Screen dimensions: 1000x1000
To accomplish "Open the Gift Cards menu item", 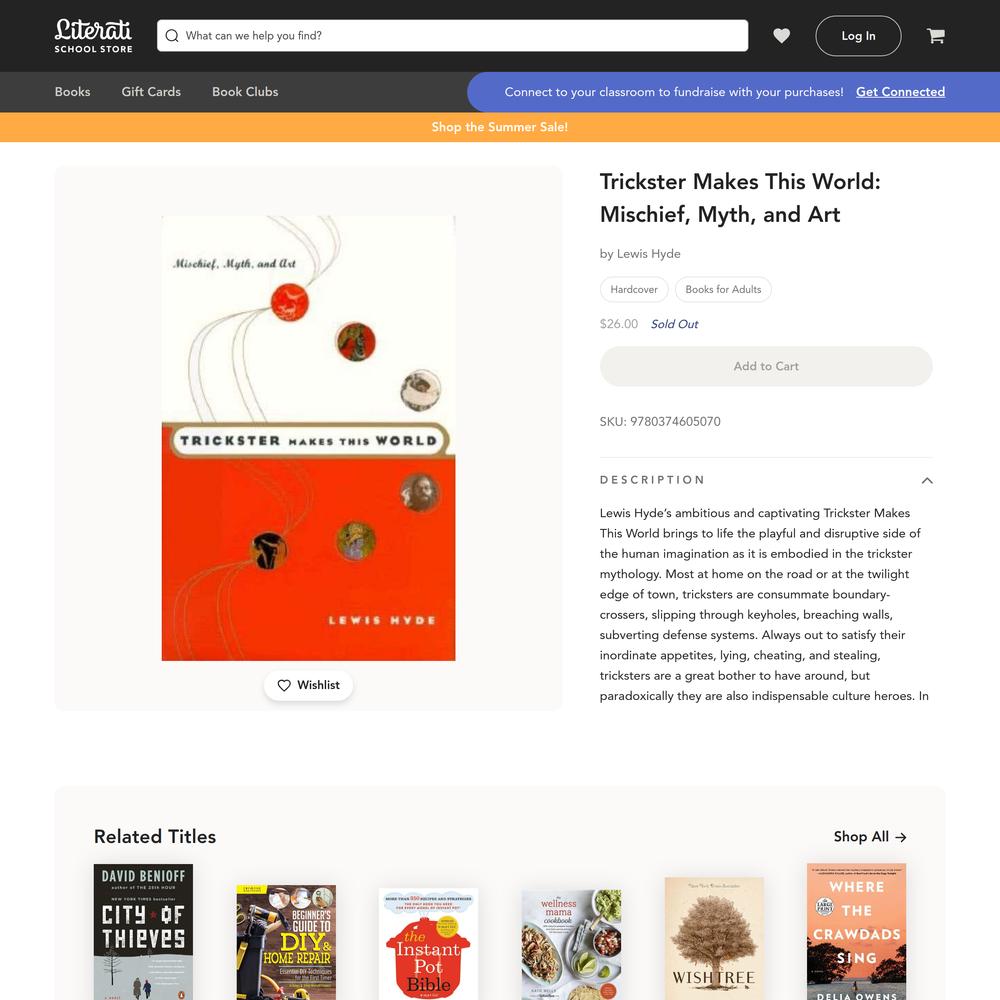I will 151,92.
